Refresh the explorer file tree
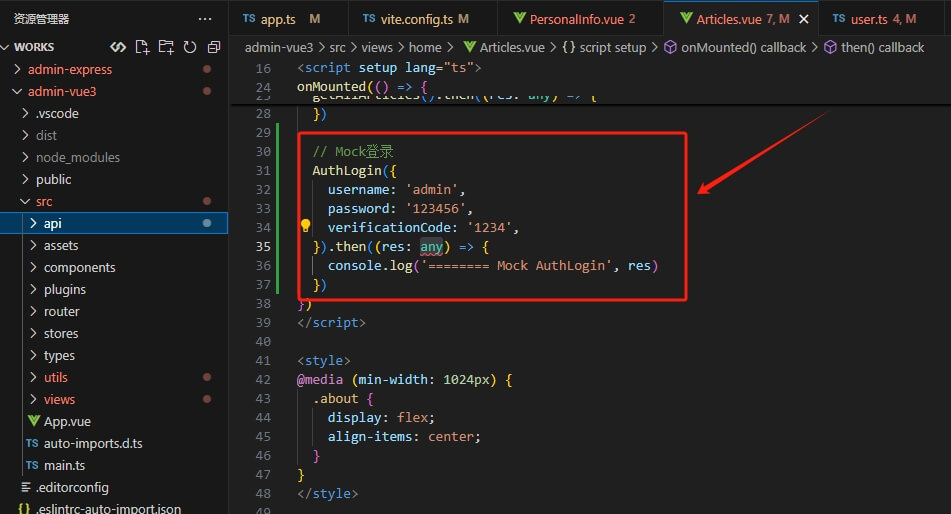 click(190, 47)
